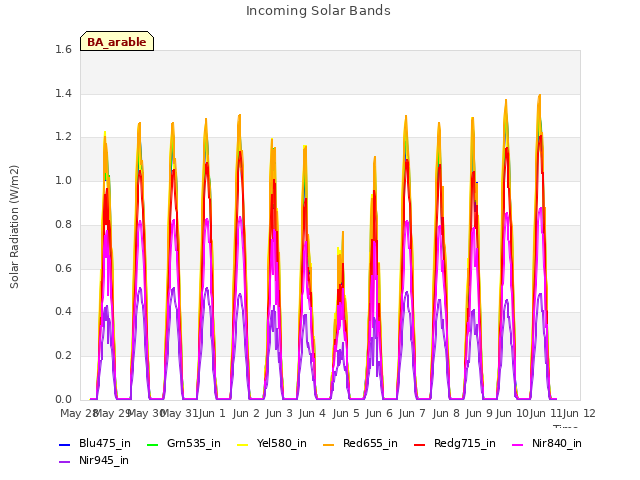This screenshot has width=640, height=480.
Task: Toggle the Red655_in legend entry
Action: [x=360, y=443]
